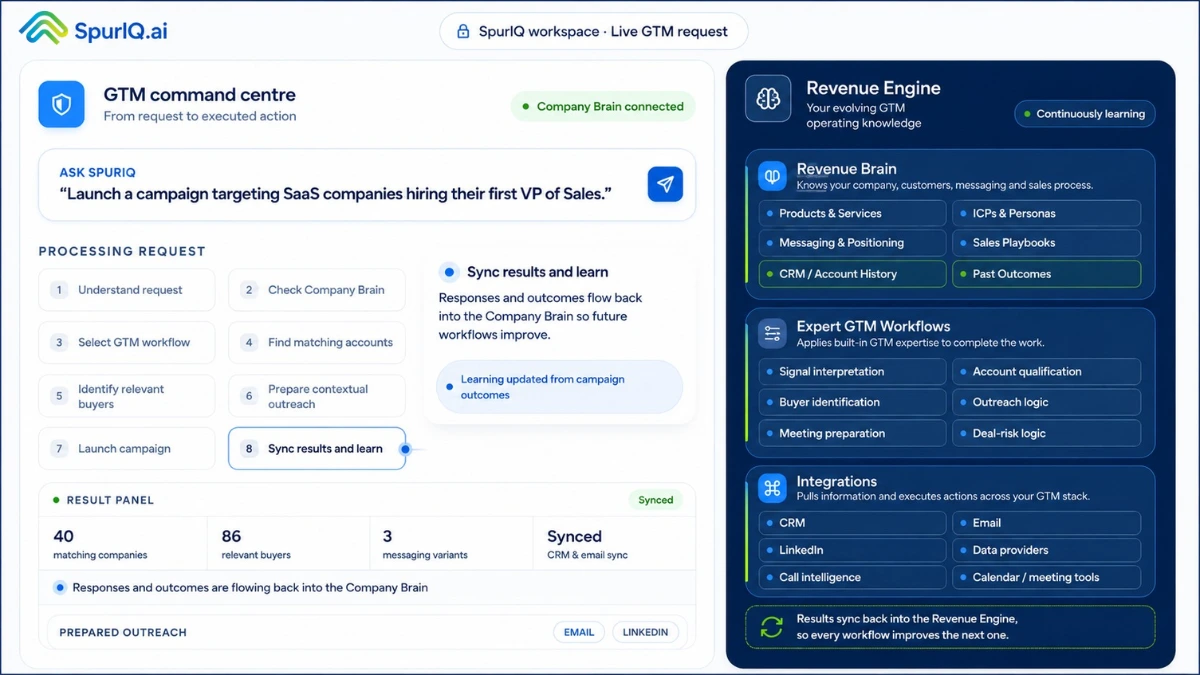
Task: Click the Company Brain connected badge
Action: pos(603,106)
